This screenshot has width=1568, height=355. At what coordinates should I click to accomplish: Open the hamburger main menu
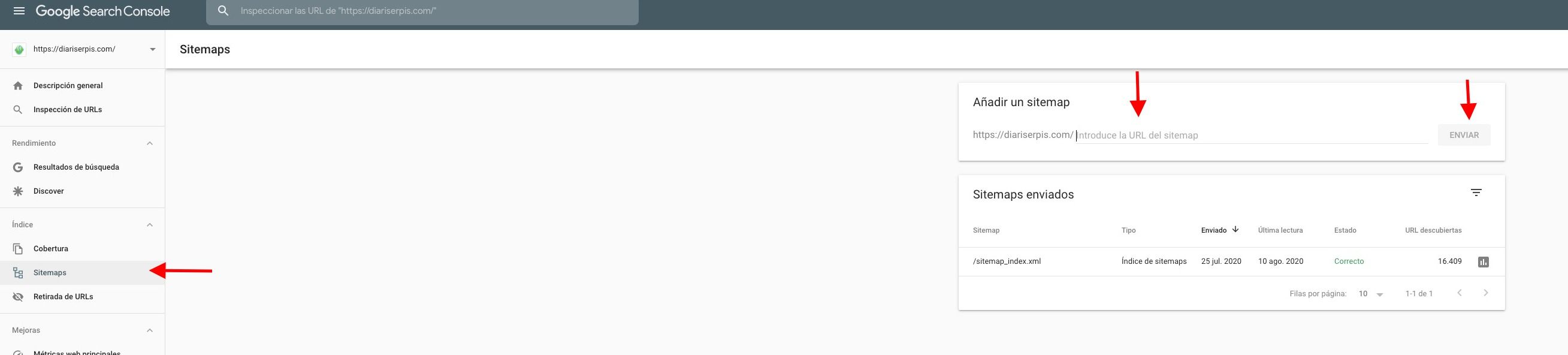click(x=19, y=11)
